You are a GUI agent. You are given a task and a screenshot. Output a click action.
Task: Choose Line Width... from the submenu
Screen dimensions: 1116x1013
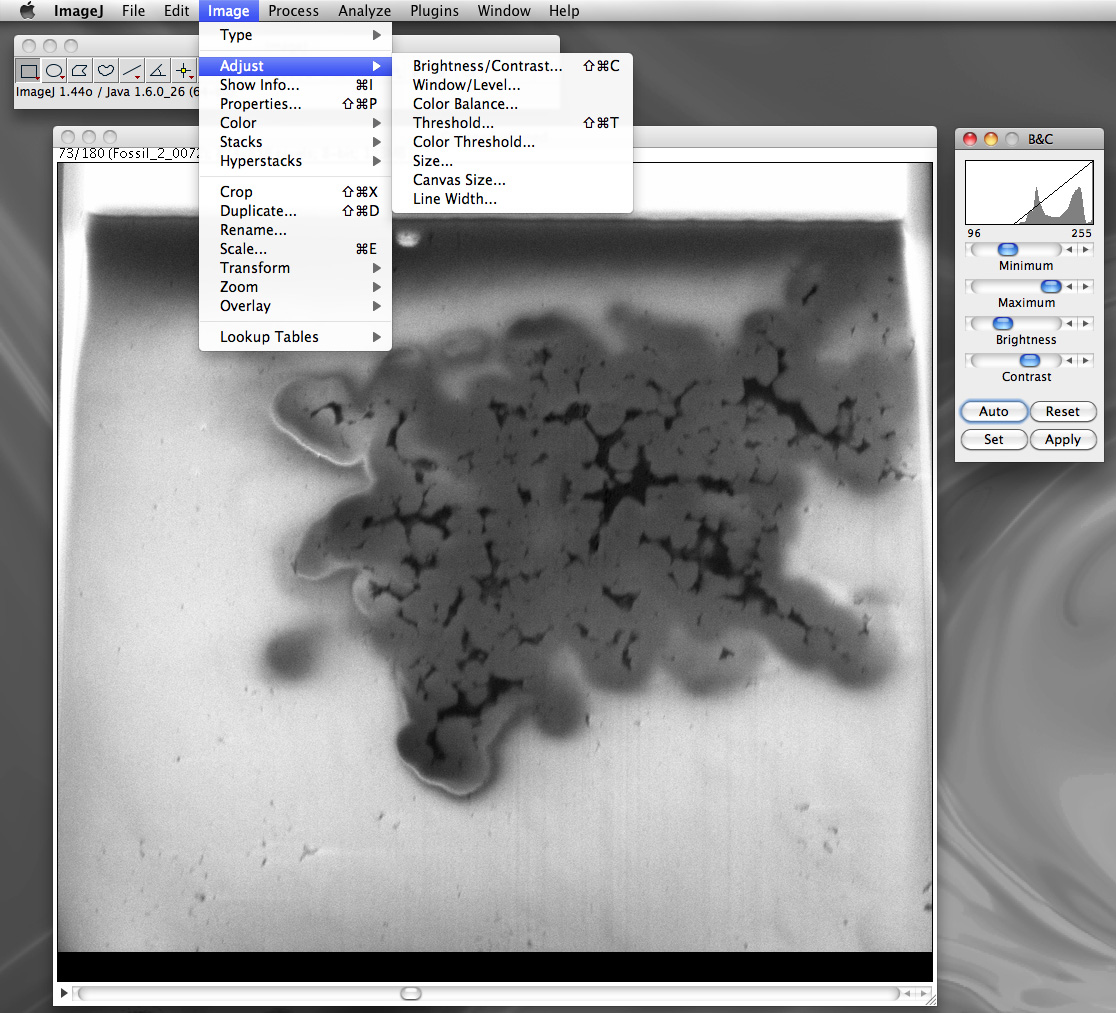pyautogui.click(x=512, y=199)
